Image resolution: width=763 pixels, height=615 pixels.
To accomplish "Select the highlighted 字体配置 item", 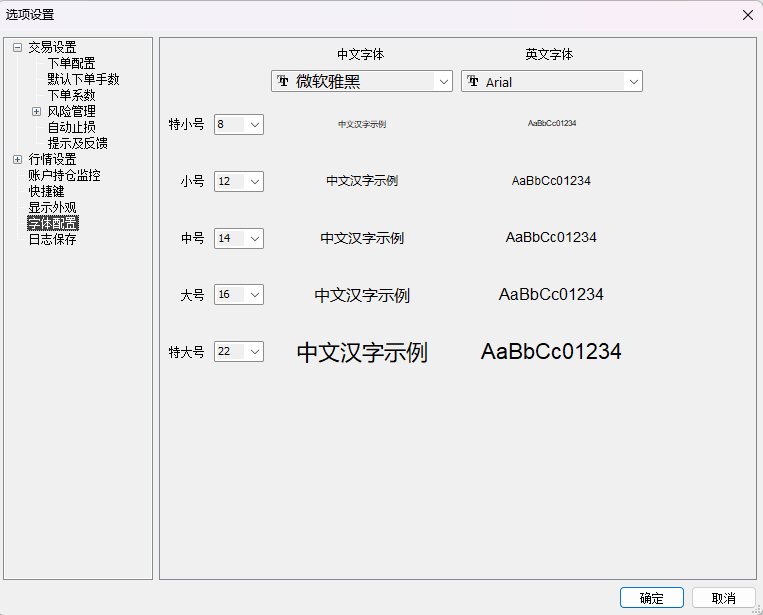I will pos(53,223).
